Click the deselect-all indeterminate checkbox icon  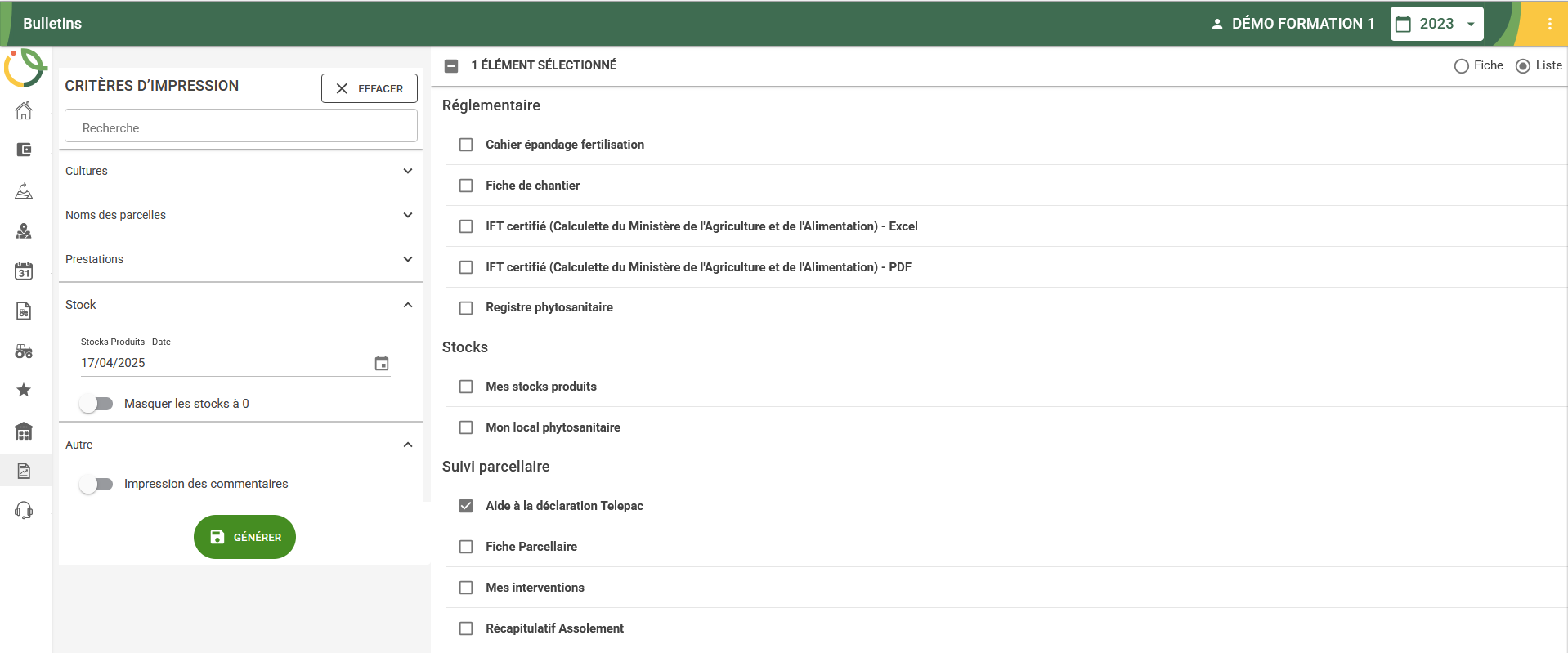[x=451, y=65]
